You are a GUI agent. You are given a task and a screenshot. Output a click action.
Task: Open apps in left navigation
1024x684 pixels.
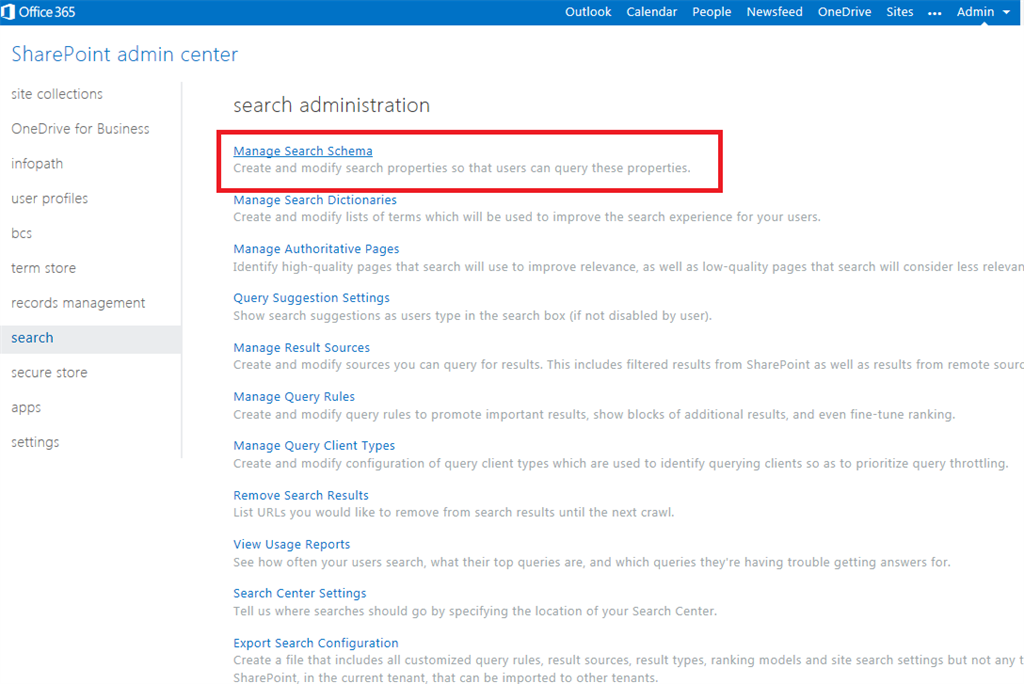point(26,408)
